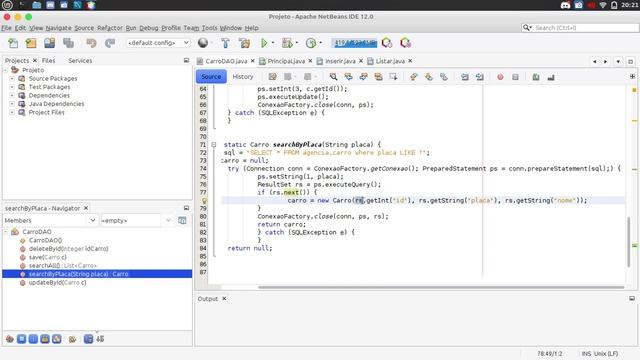The width and height of the screenshot is (640, 360).
Task: Run the project with green play icon
Action: (264, 43)
